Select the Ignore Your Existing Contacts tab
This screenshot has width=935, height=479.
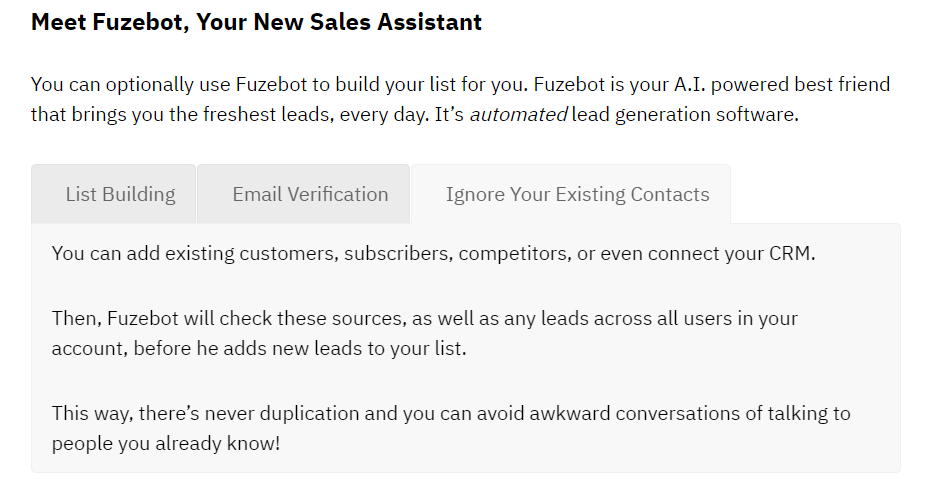571,194
